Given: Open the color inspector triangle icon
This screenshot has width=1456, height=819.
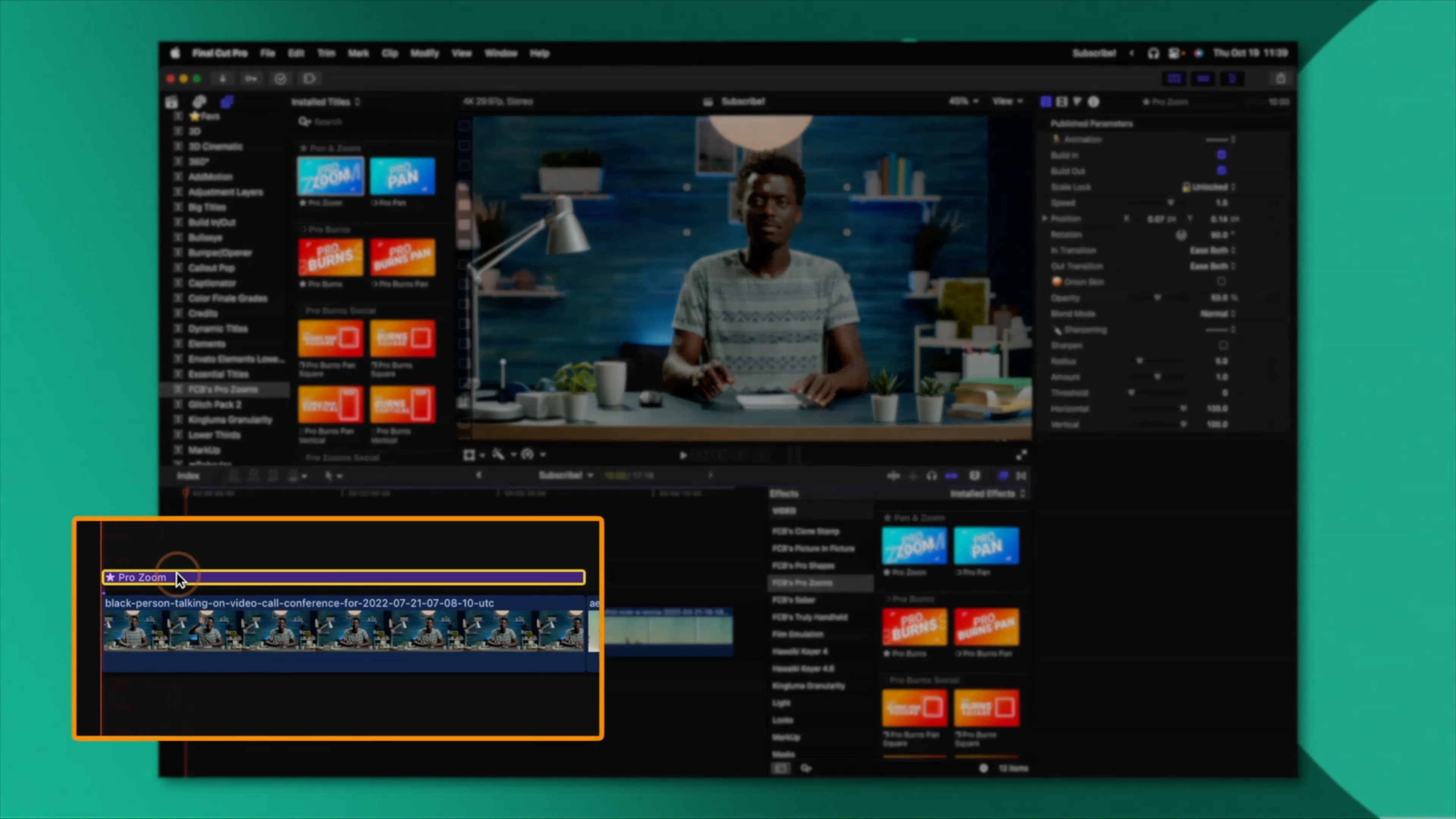Looking at the screenshot, I should click(x=1077, y=102).
